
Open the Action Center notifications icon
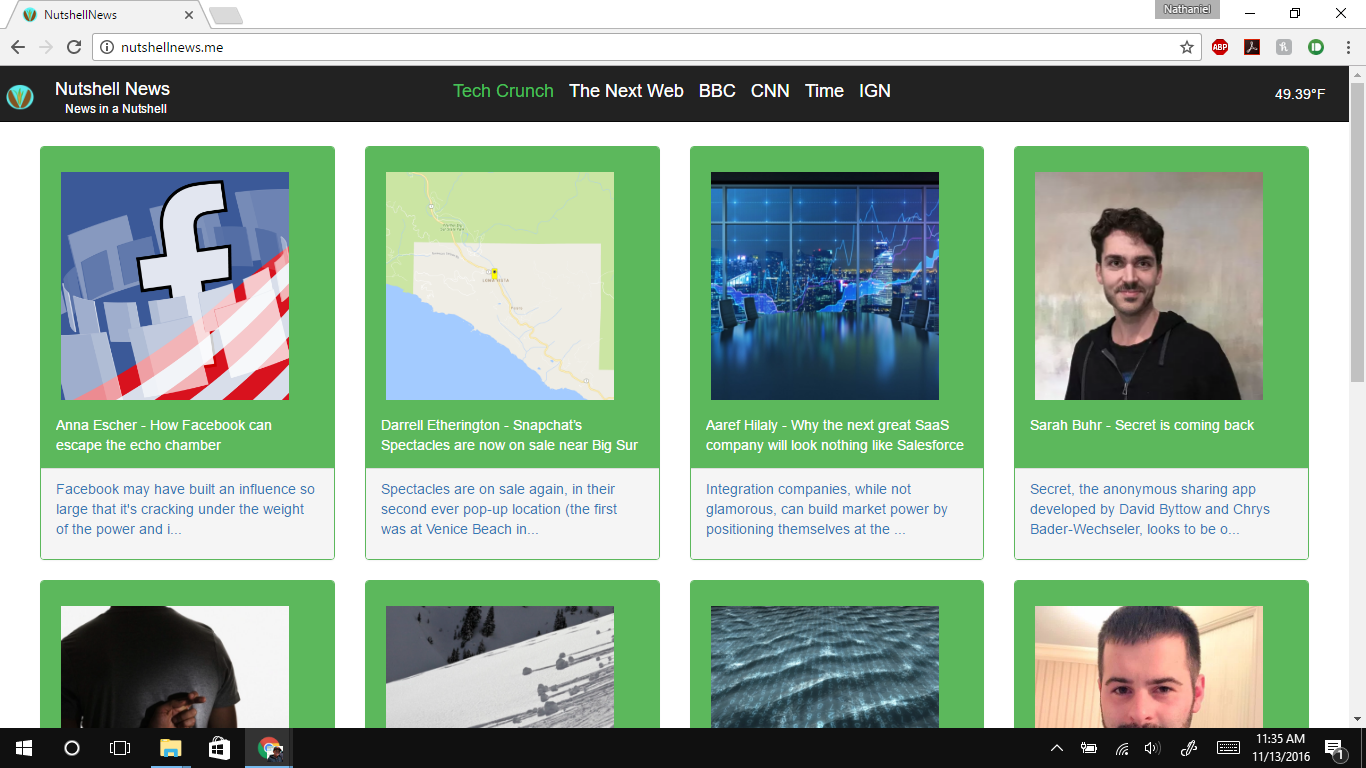[1334, 748]
